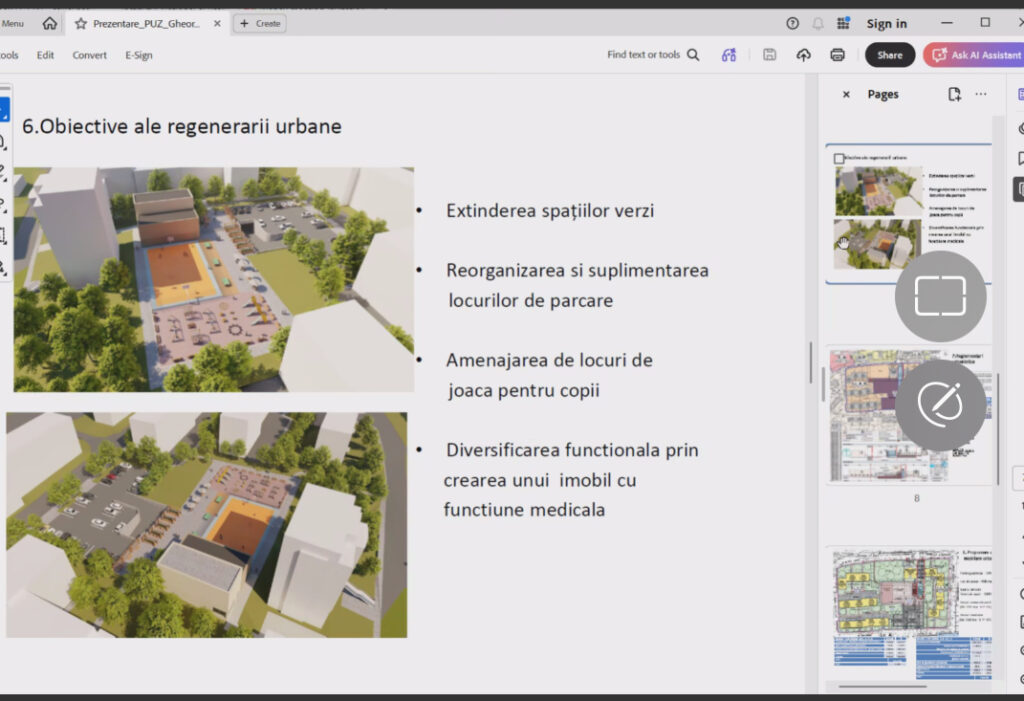Click the top aerial render image
Viewport: 1024px width, 701px height.
point(214,280)
